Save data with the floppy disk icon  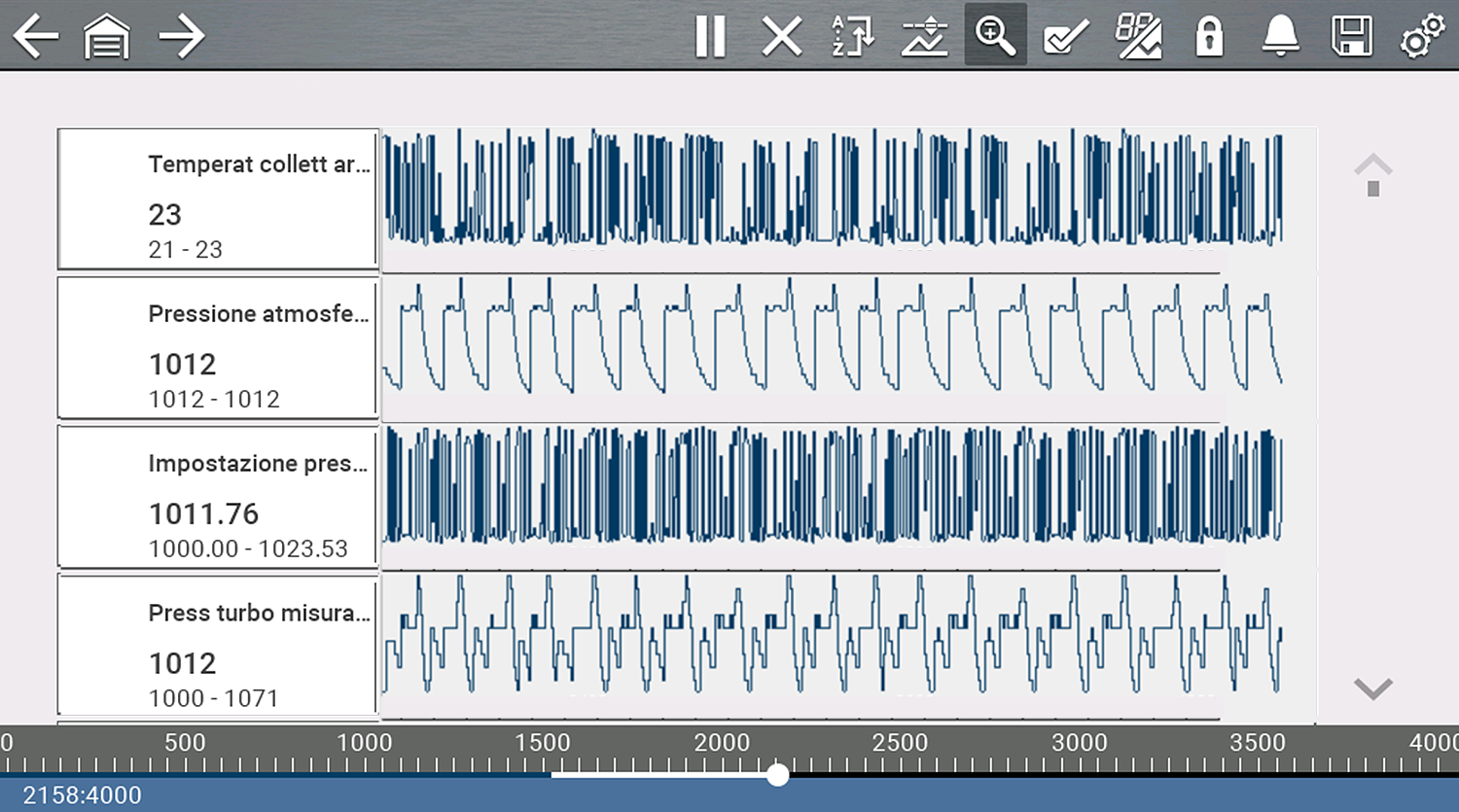click(1351, 37)
